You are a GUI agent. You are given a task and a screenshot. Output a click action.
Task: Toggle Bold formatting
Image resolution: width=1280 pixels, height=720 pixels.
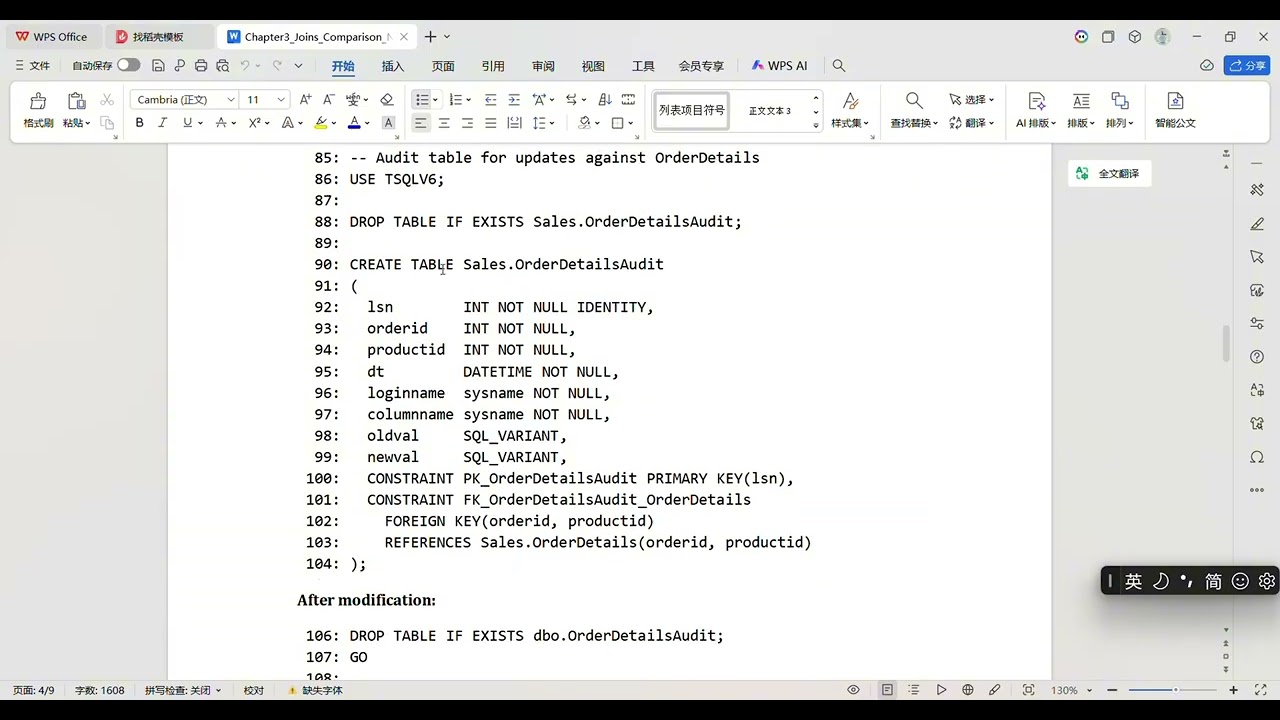140,123
